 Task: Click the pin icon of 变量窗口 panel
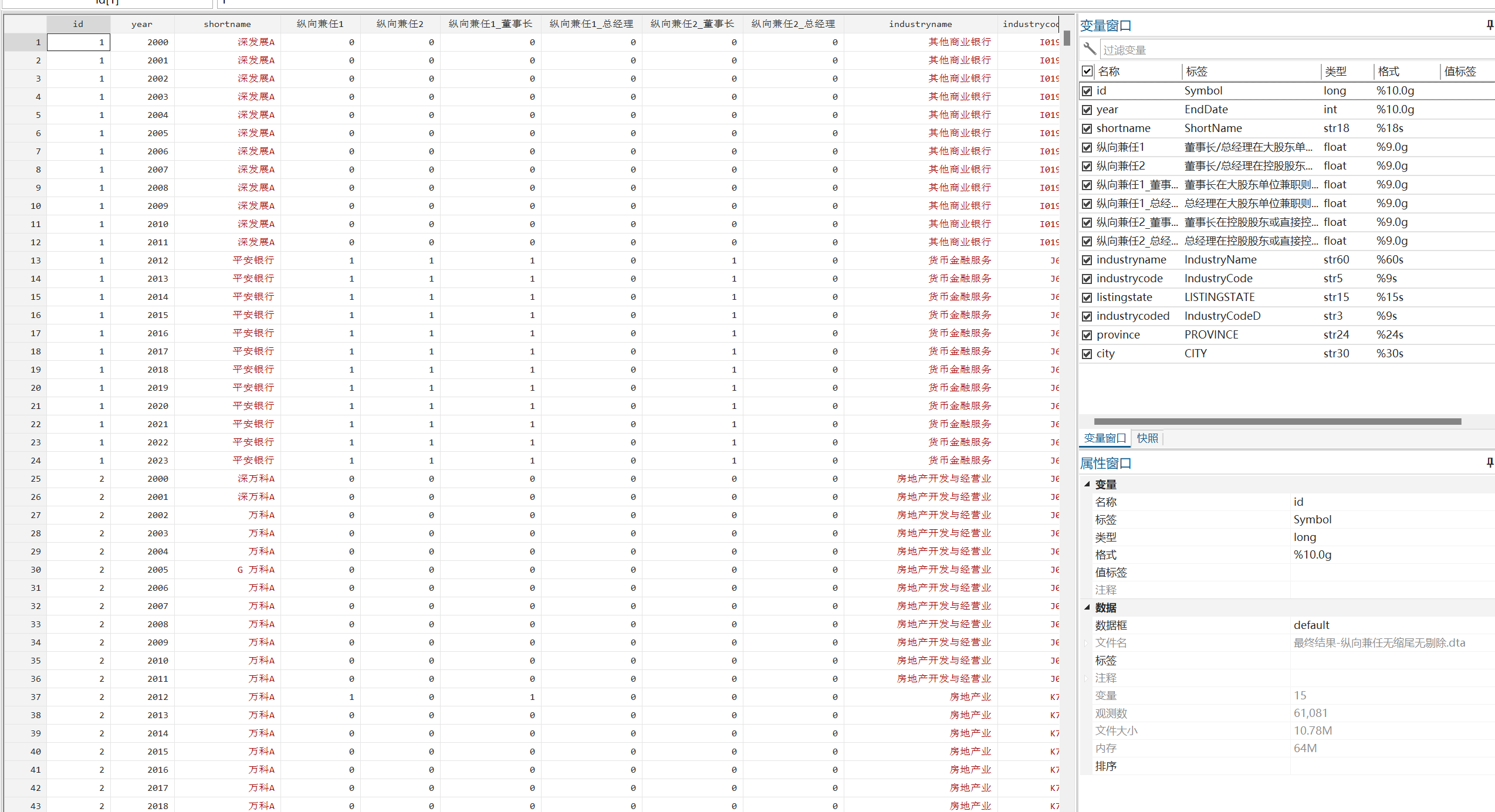1489,25
